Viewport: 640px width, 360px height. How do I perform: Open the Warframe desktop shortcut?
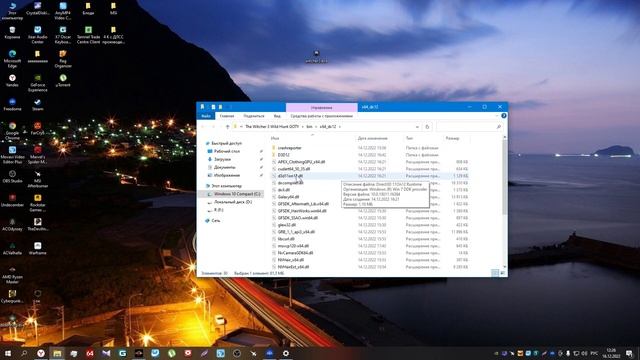coord(38,249)
